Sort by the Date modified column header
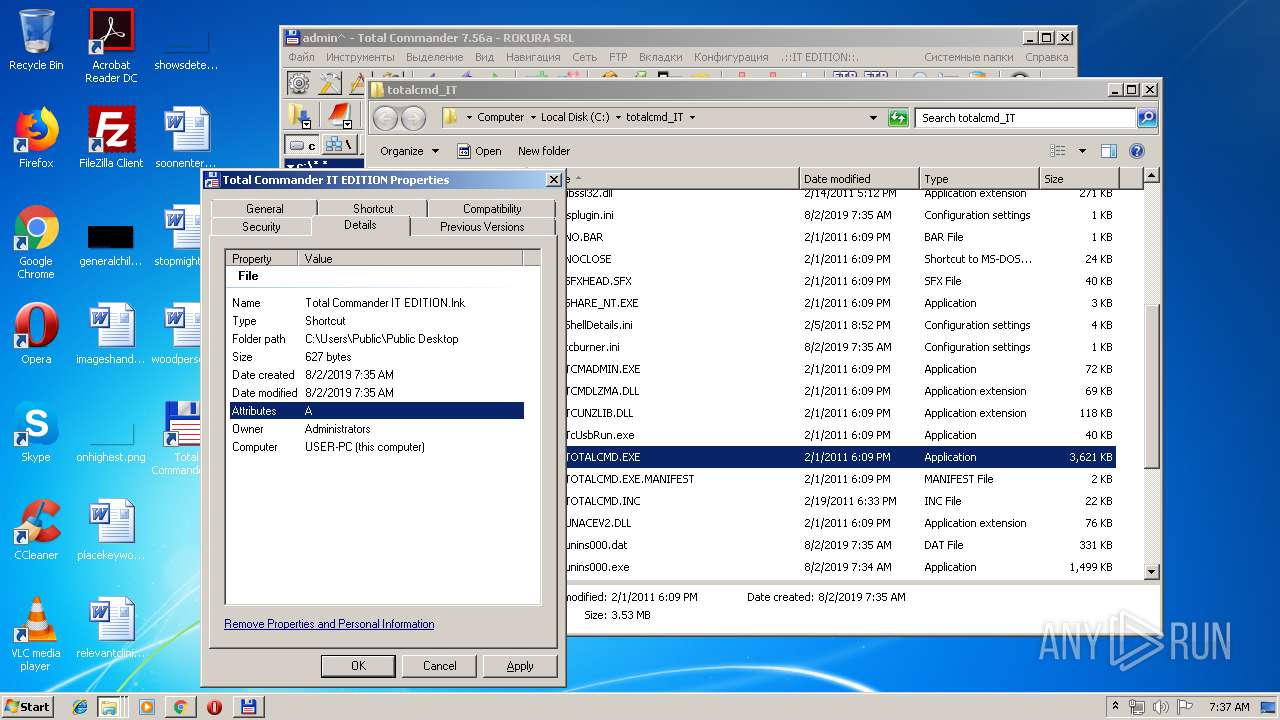1280x720 pixels. tap(859, 179)
